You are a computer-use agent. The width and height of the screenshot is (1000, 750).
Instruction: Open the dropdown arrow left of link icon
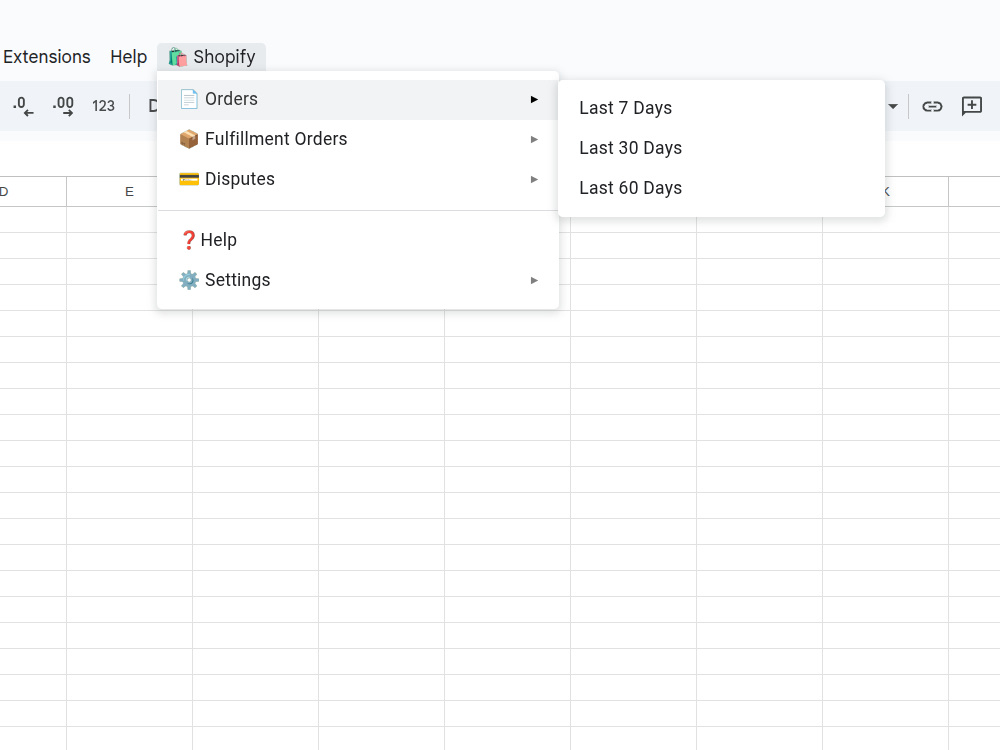pos(893,107)
